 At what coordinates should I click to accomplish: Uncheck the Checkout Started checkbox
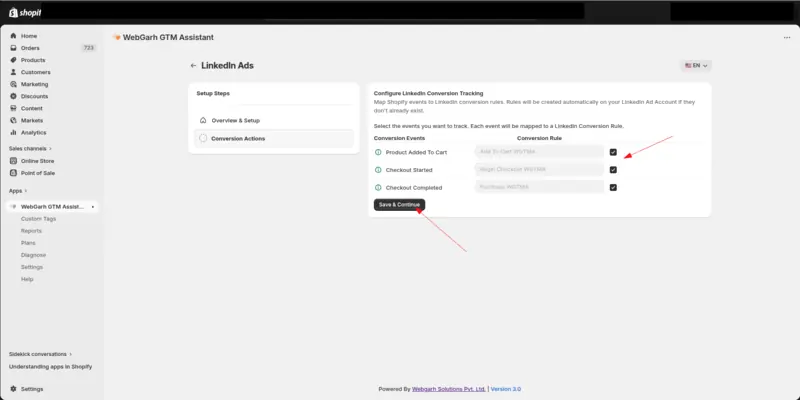coord(613,170)
